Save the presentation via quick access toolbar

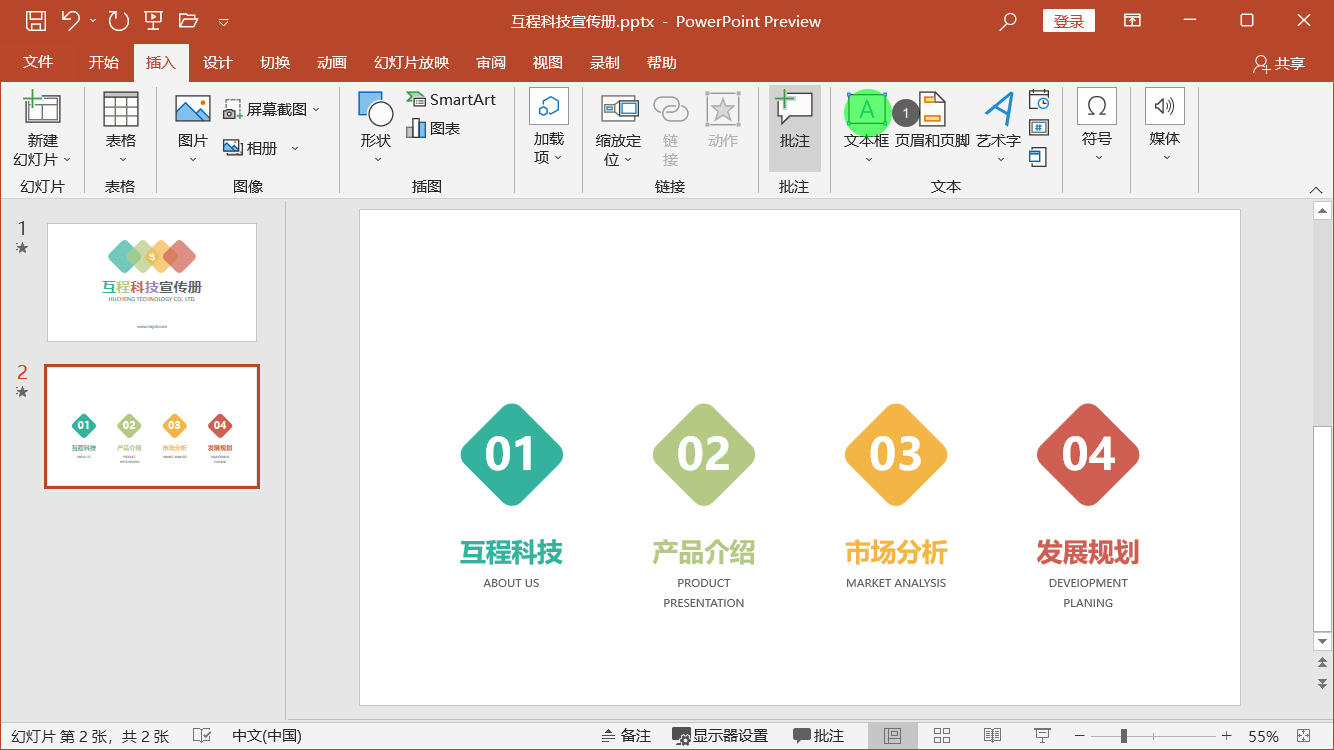tap(36, 20)
